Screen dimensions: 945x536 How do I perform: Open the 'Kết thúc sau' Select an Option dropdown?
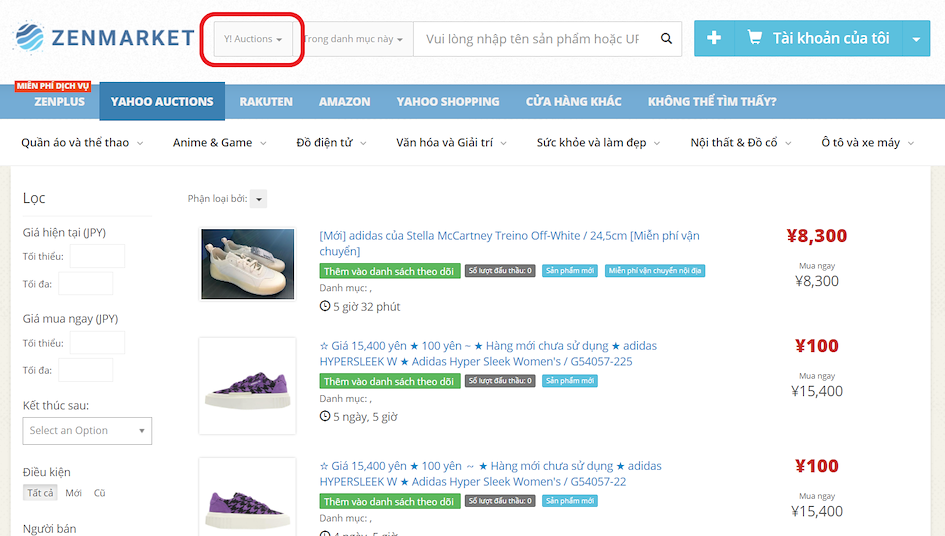pyautogui.click(x=87, y=430)
